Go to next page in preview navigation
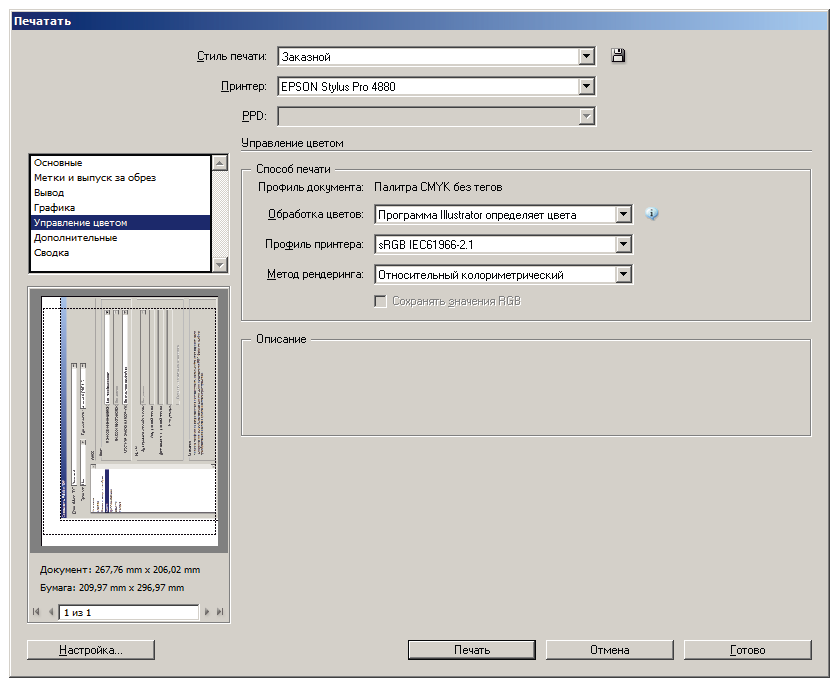 (207, 611)
